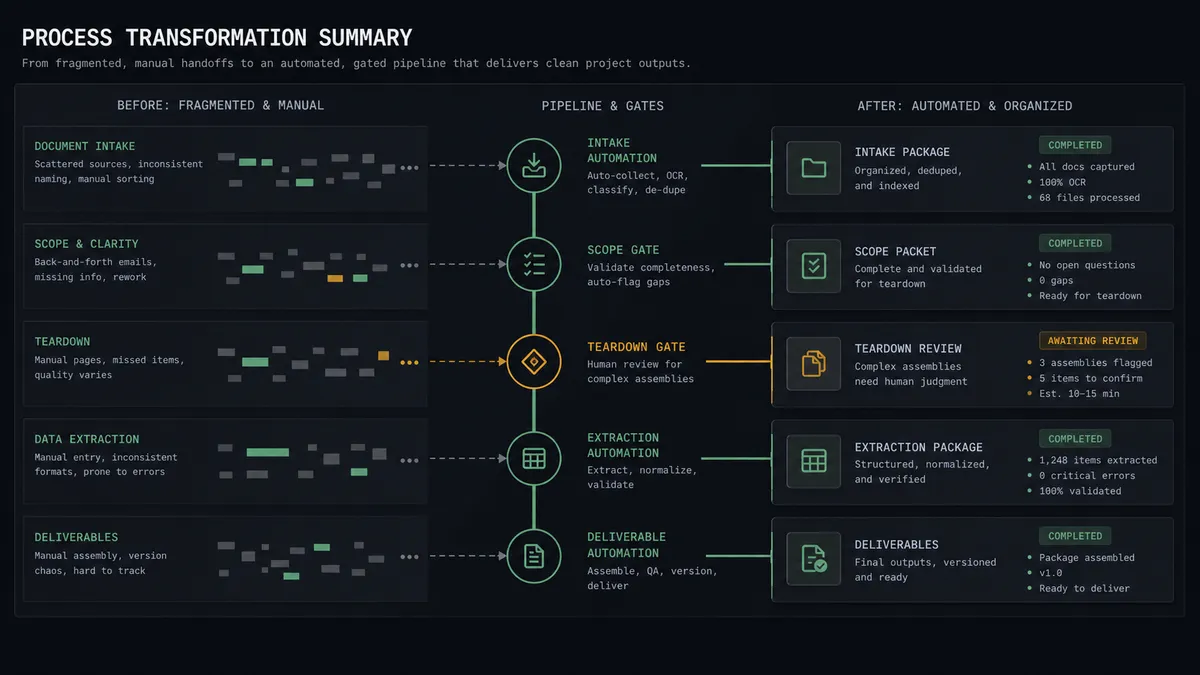This screenshot has height=675, width=1200.
Task: Click the Extraction Package grid icon
Action: click(814, 461)
